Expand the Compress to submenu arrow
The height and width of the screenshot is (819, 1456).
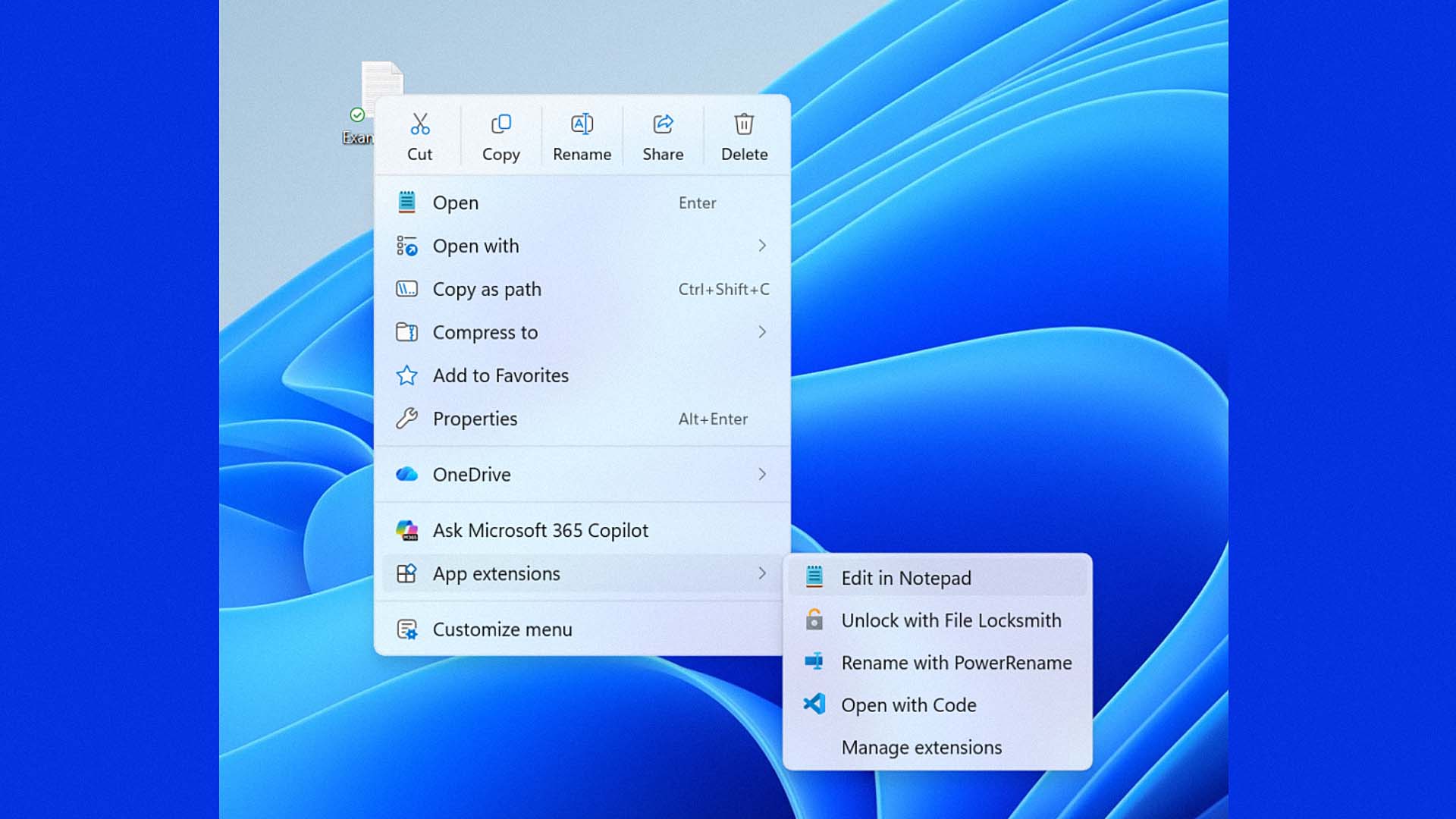click(762, 332)
